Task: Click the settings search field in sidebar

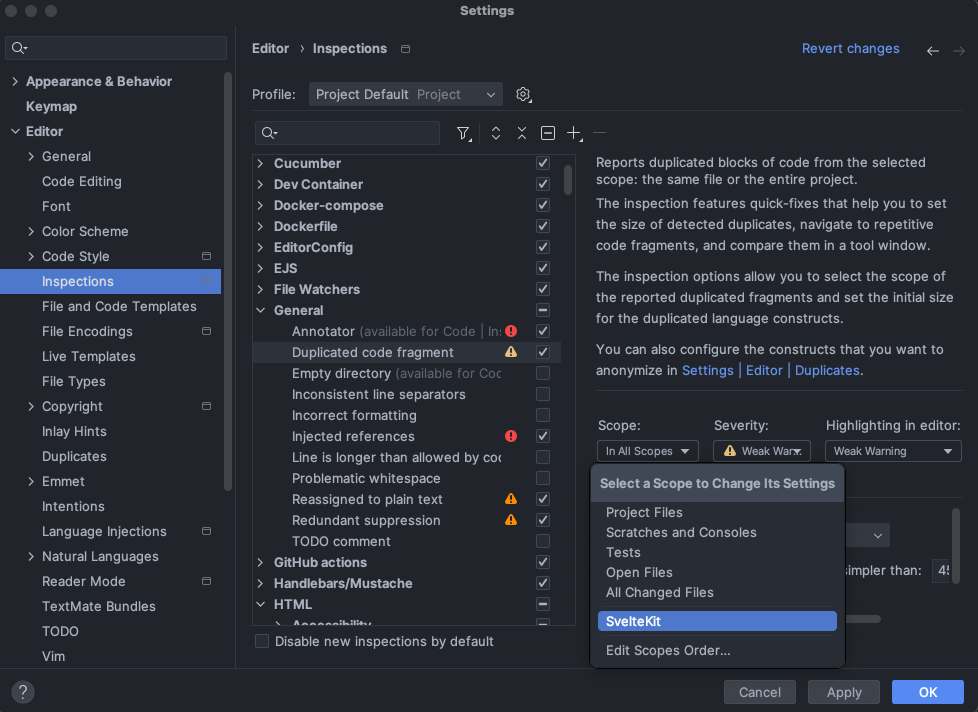Action: pyautogui.click(x=116, y=48)
